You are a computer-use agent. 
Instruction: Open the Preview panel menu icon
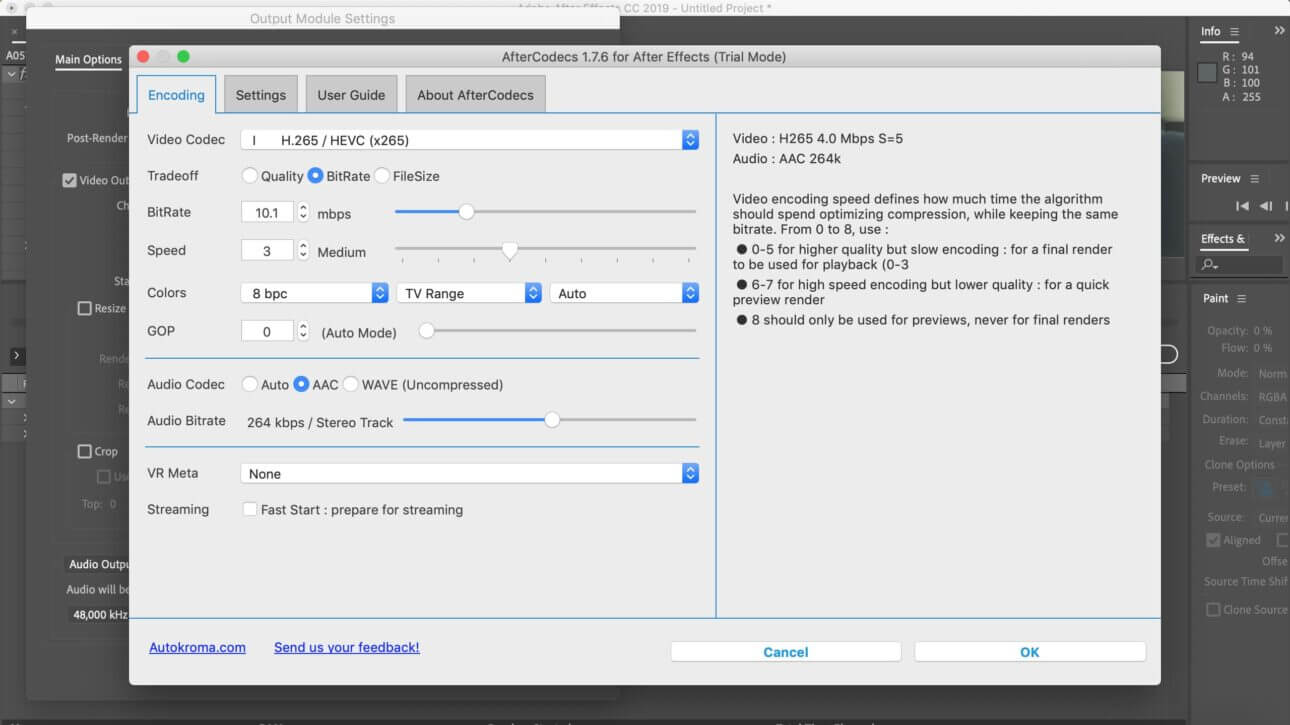point(1254,179)
